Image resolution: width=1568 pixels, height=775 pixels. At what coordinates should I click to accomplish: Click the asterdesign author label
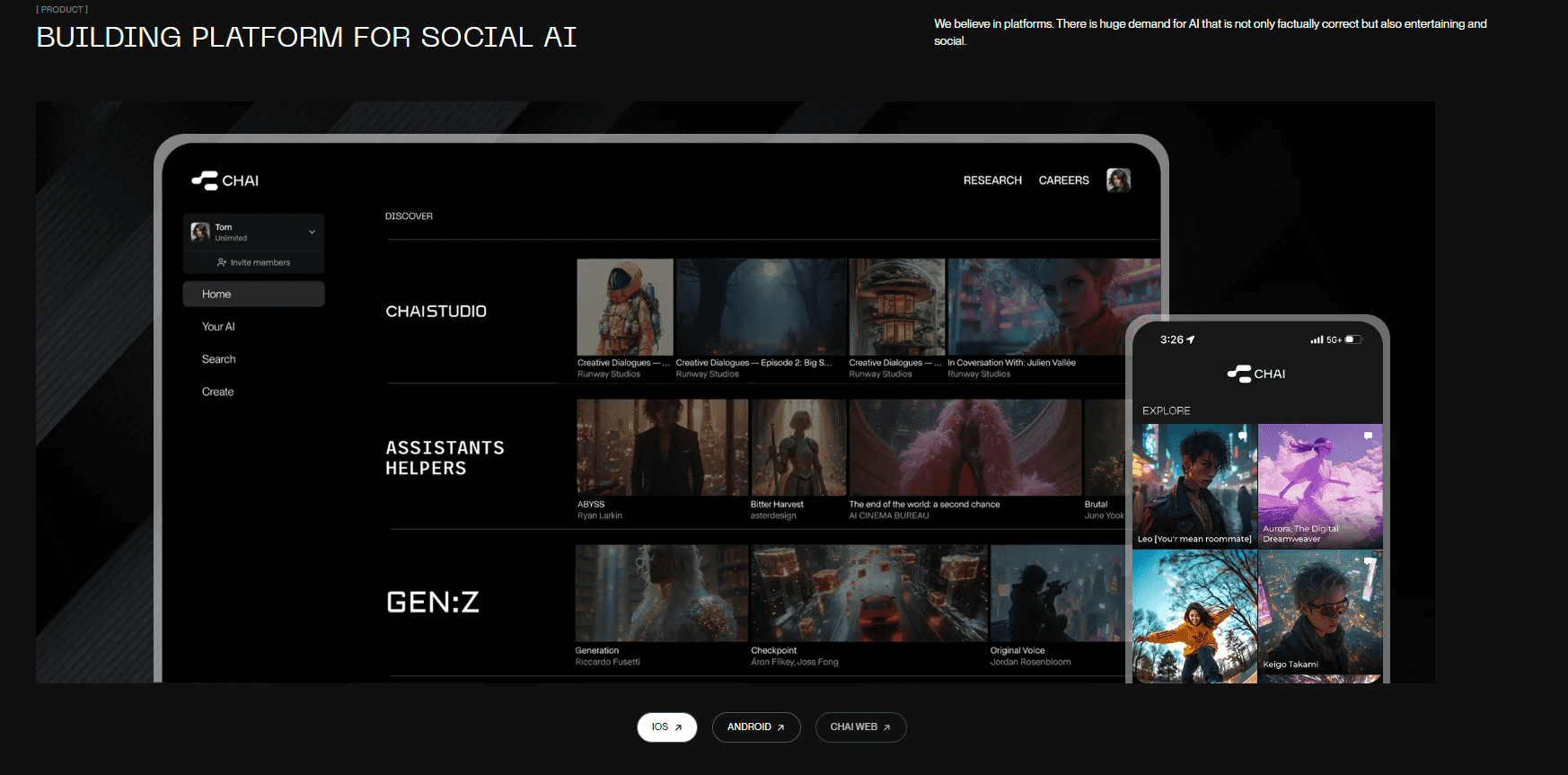pos(773,516)
